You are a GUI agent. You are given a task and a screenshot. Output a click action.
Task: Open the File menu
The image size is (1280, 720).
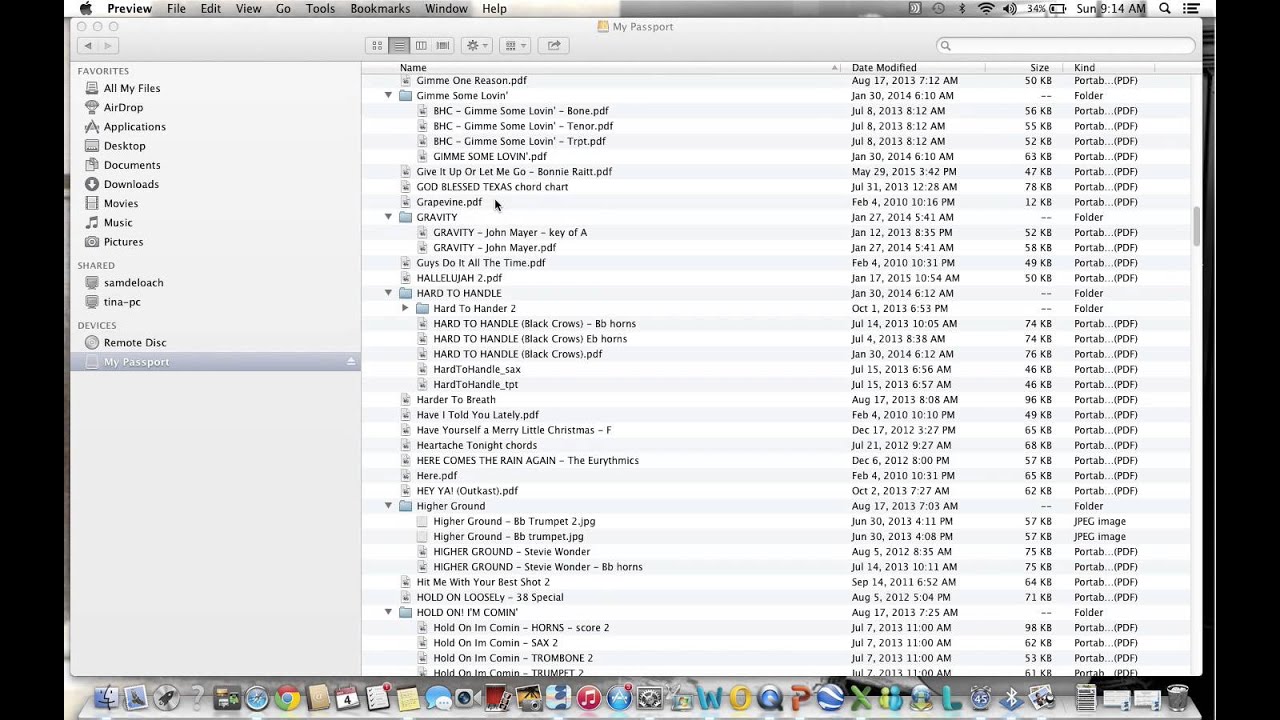click(176, 8)
